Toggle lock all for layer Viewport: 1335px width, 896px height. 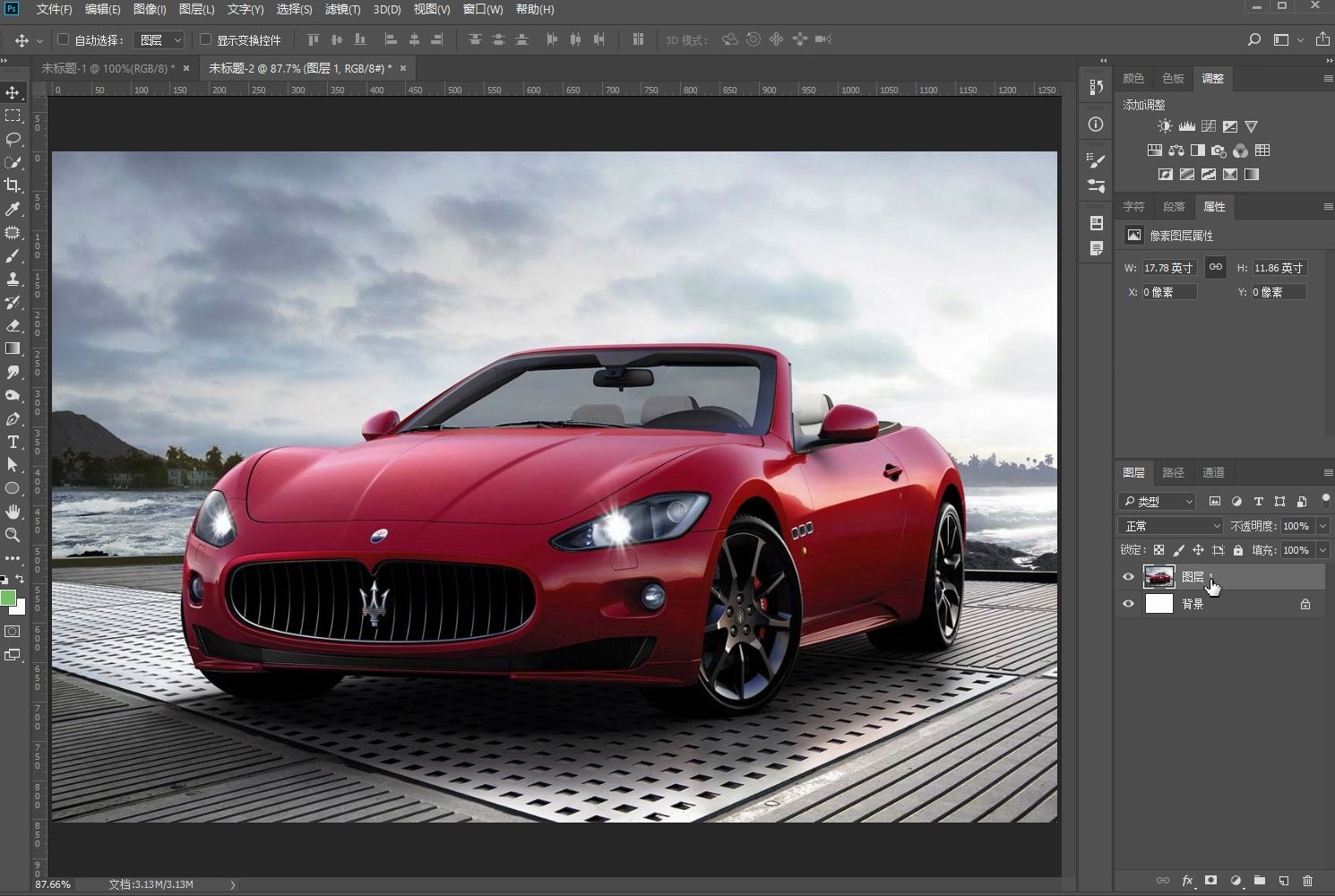pos(1238,550)
